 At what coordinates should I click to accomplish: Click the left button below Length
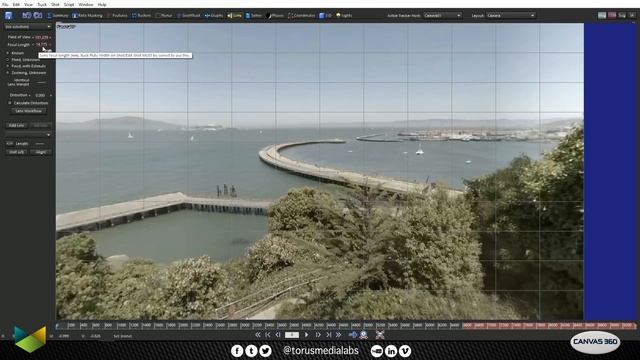point(16,152)
